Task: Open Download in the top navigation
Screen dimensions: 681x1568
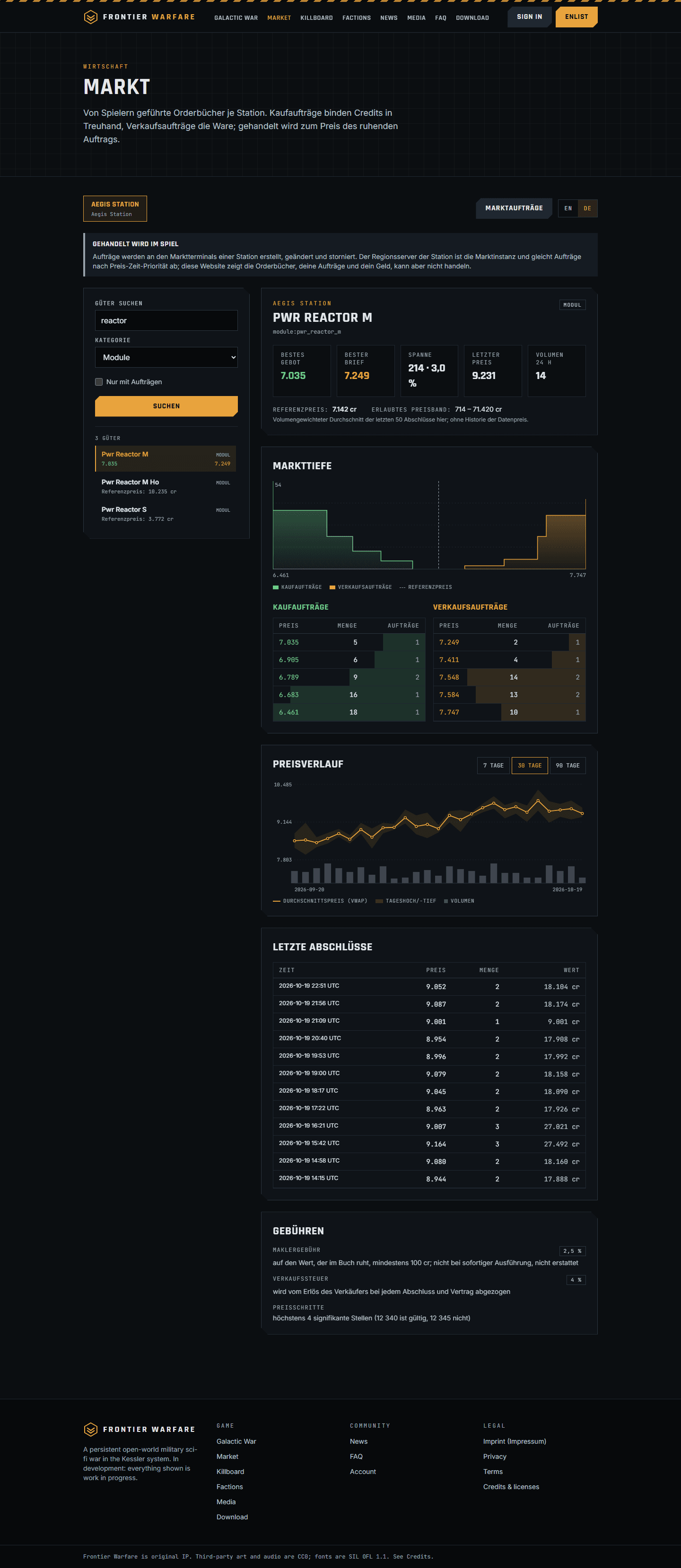Action: coord(472,17)
